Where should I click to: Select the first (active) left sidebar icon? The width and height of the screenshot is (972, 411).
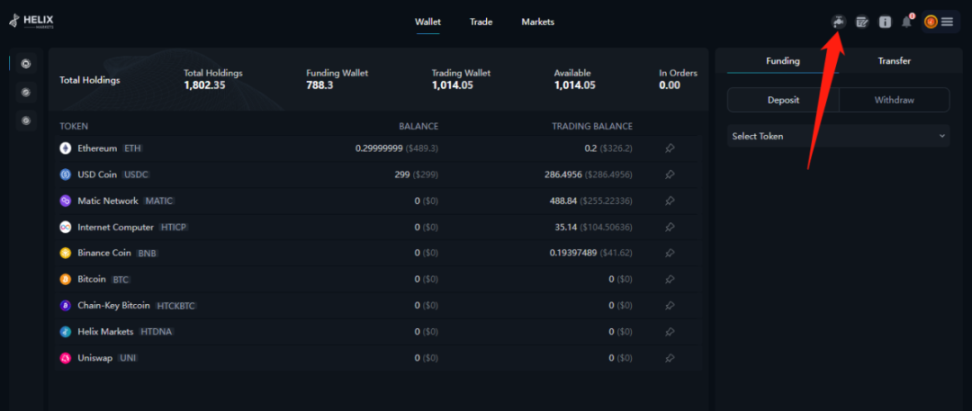coord(26,63)
